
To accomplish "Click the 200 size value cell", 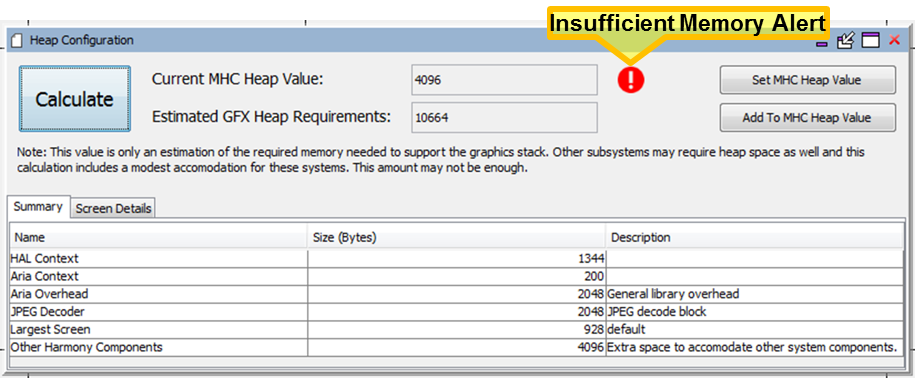I will [456, 276].
